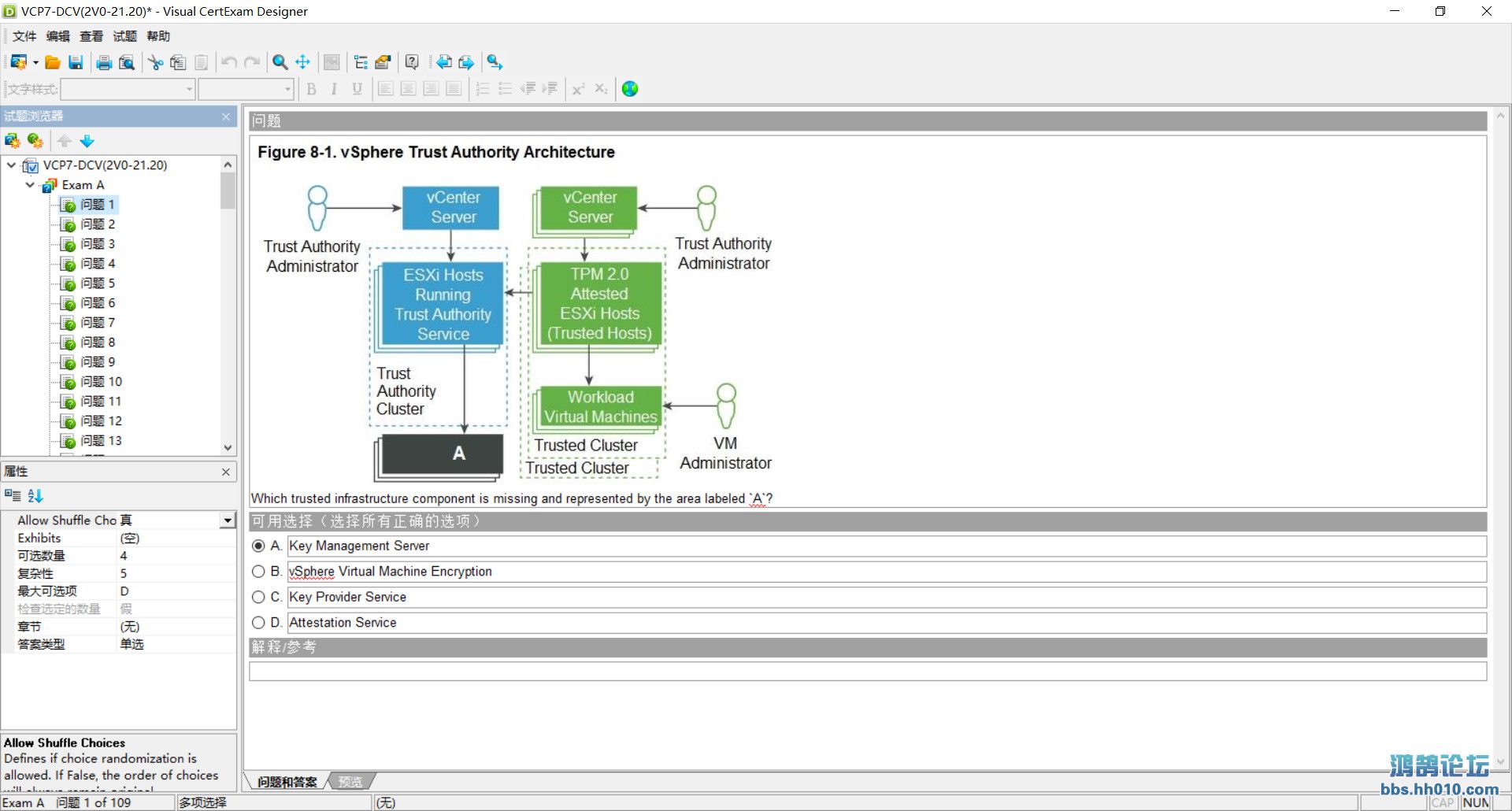Click the question tree vertical scrollbar down arrow
The image size is (1512, 811).
(228, 448)
